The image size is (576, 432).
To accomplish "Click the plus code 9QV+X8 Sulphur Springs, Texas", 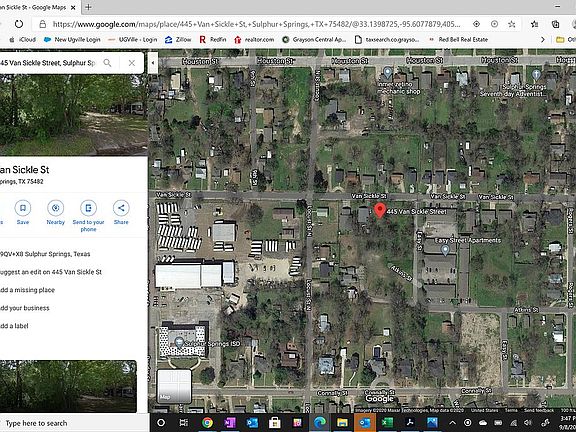I will click(x=45, y=254).
